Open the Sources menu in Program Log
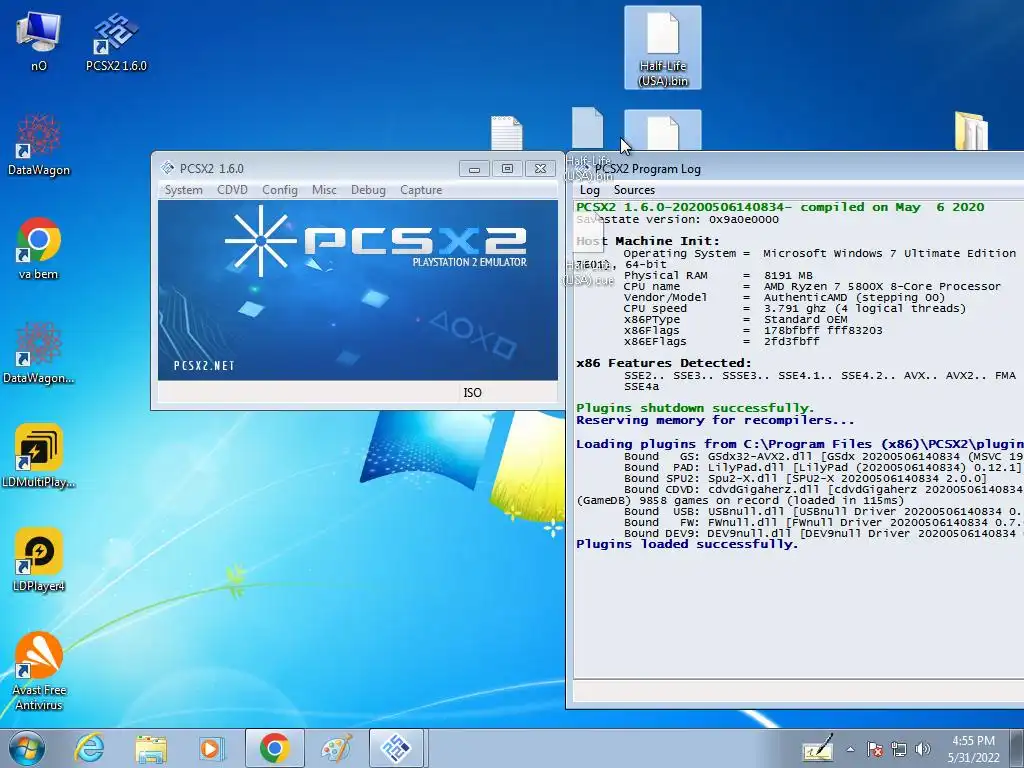 click(634, 190)
